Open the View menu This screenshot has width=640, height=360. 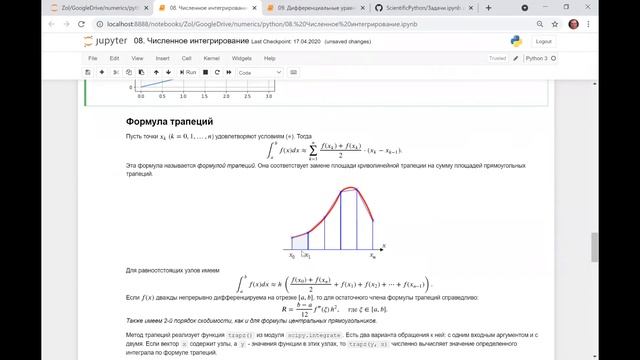pos(137,58)
